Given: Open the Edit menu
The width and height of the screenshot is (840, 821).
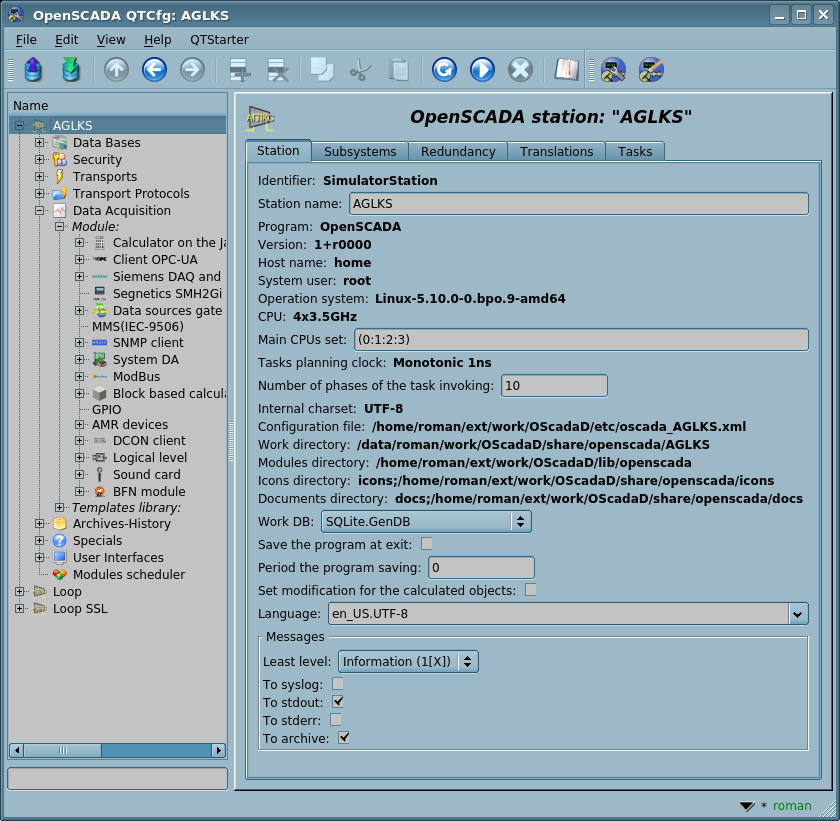Looking at the screenshot, I should click(66, 40).
